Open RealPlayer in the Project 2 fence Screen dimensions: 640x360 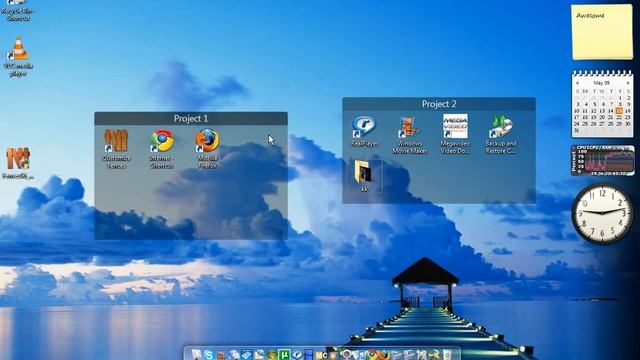pyautogui.click(x=364, y=131)
